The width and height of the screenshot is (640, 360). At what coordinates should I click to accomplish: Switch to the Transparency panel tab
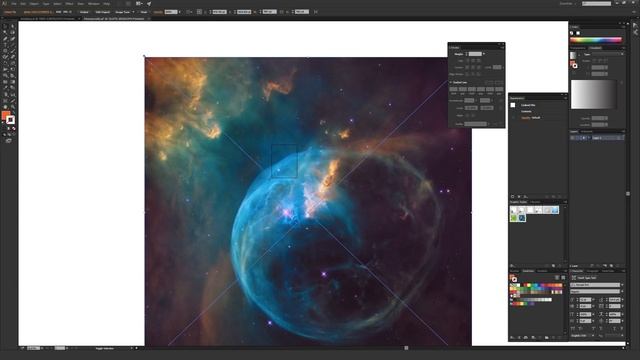click(x=578, y=48)
